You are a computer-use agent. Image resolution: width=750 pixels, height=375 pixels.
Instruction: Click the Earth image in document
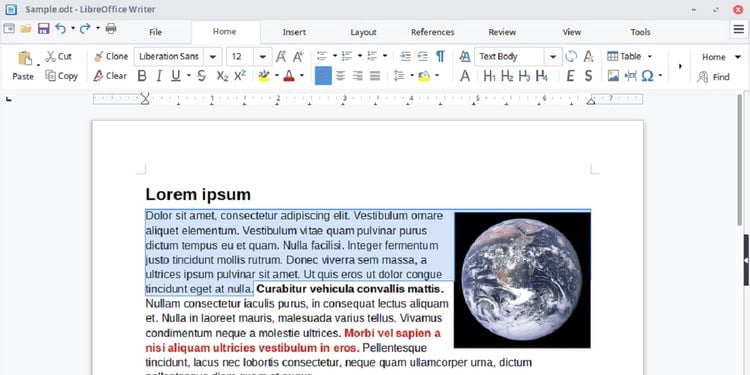click(522, 280)
